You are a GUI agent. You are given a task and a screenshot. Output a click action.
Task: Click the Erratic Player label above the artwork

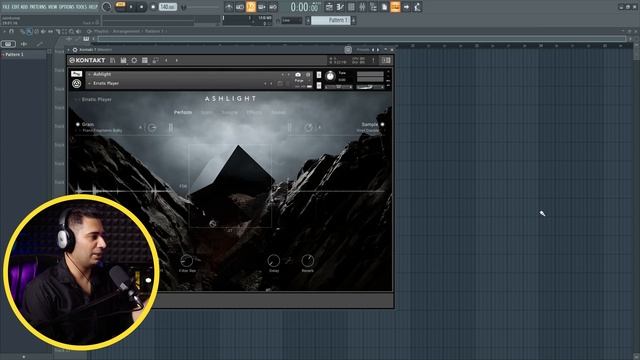click(x=96, y=99)
